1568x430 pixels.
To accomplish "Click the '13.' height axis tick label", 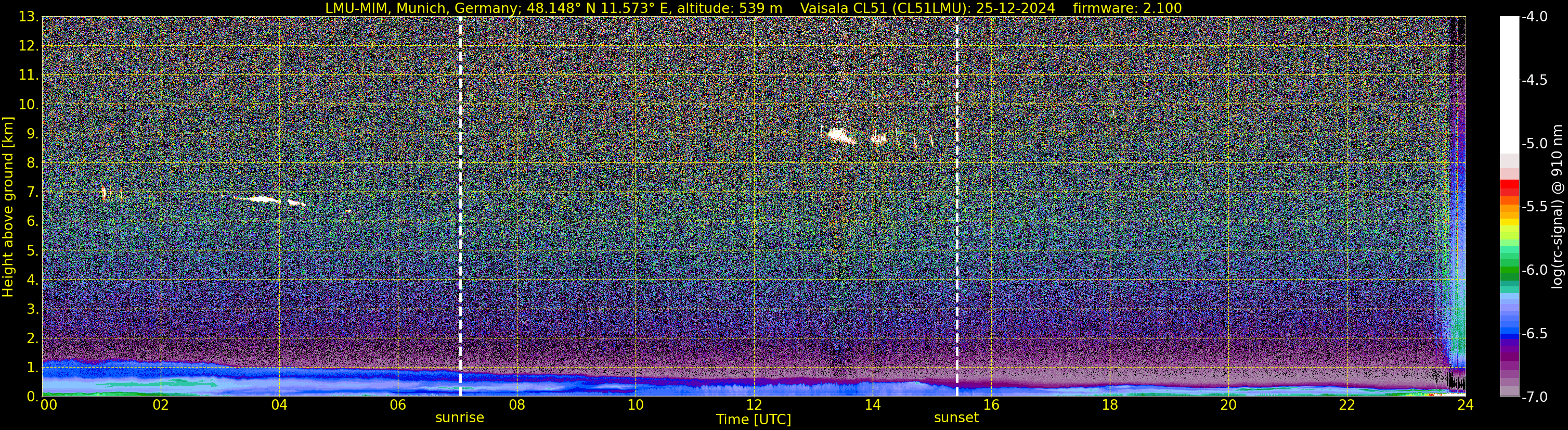I will pyautogui.click(x=29, y=17).
